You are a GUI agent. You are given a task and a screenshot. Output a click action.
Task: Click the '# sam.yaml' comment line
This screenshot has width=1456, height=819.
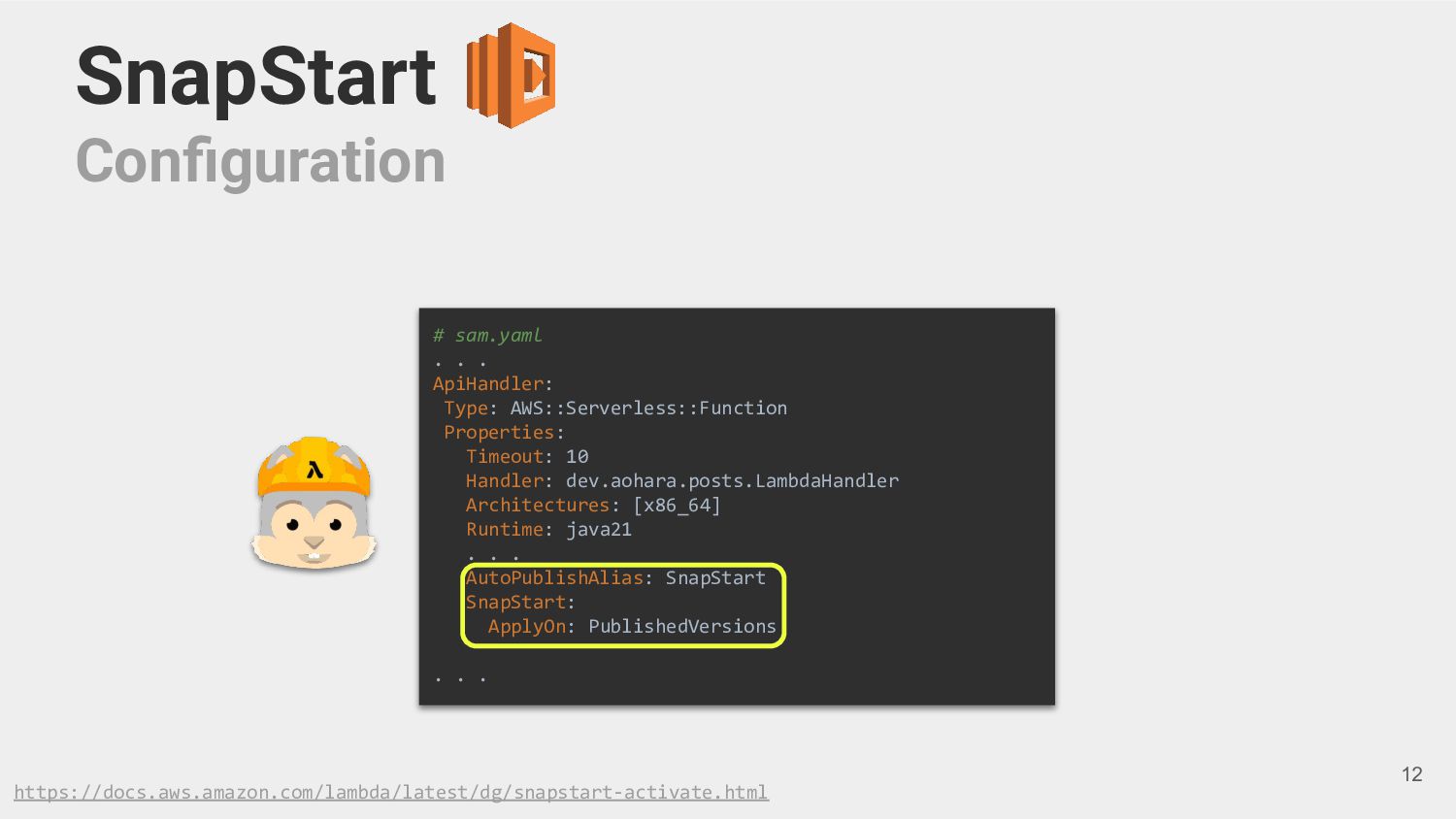pyautogui.click(x=487, y=335)
